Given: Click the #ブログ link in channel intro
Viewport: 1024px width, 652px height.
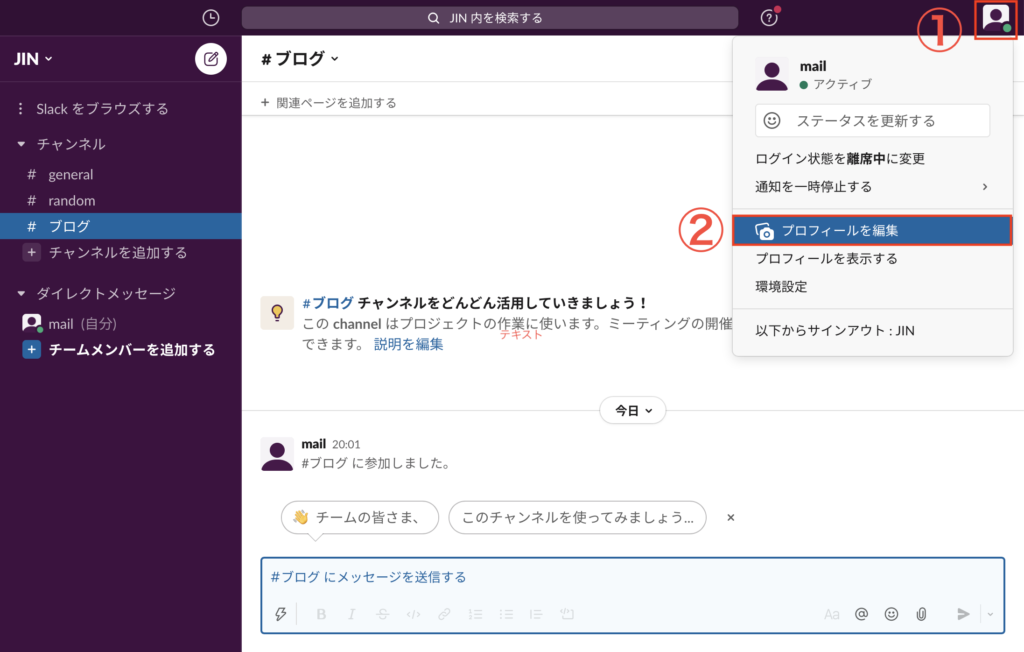Looking at the screenshot, I should (x=328, y=303).
